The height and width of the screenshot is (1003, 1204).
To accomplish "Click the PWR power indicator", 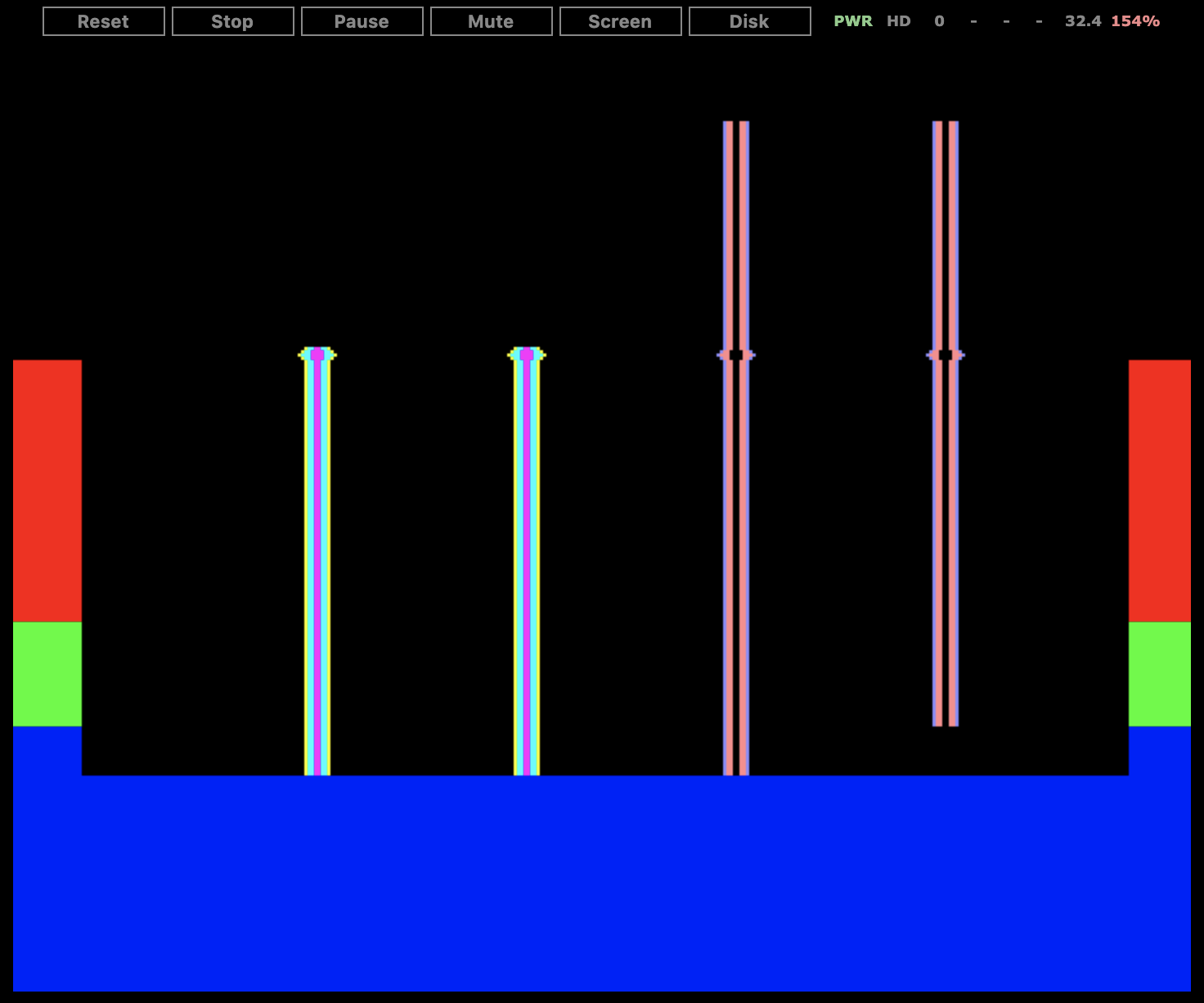I will (x=853, y=21).
